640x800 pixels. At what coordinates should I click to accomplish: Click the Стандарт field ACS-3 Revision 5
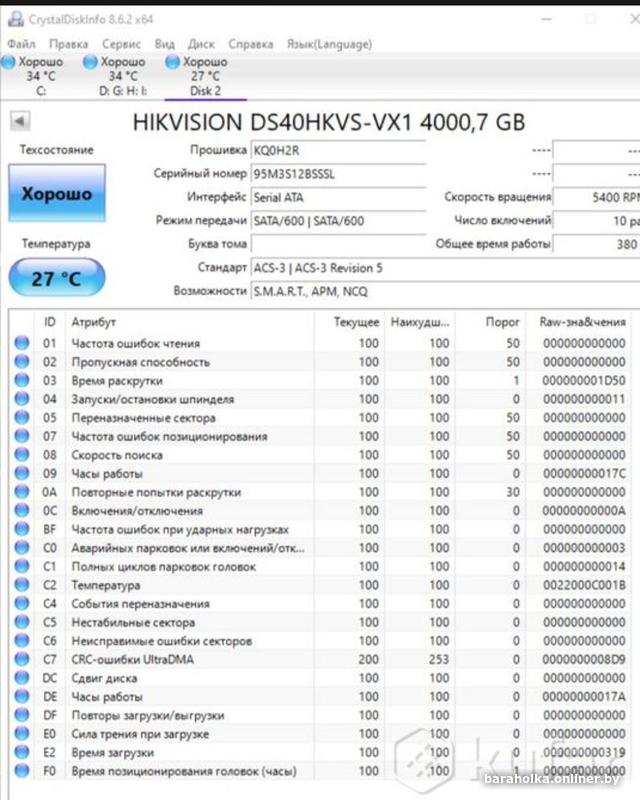(445, 268)
